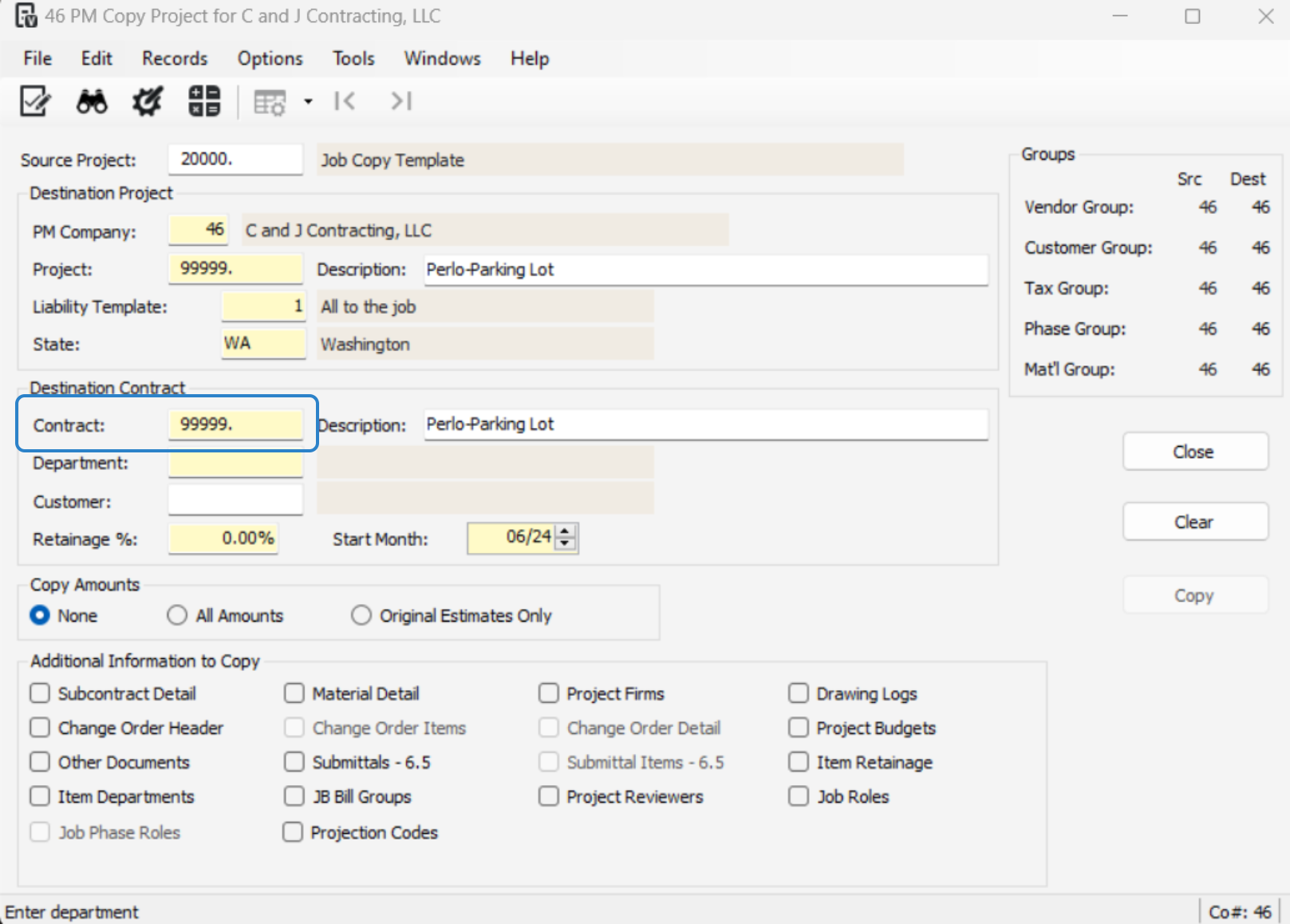The image size is (1290, 924).
Task: Click the Clear button
Action: 1195,522
